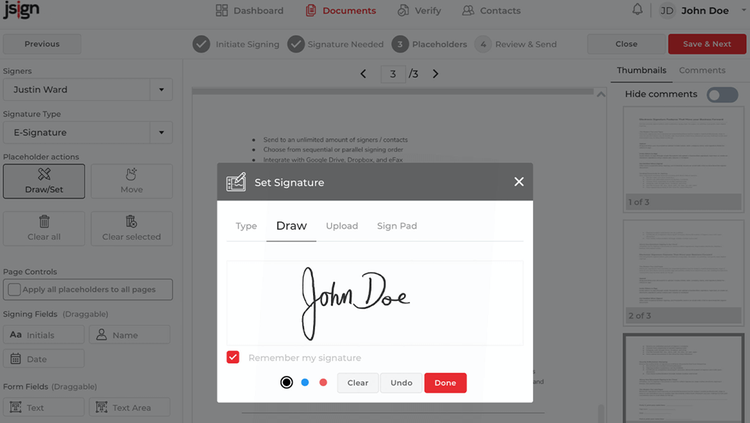Open the Comments tab

pos(702,70)
